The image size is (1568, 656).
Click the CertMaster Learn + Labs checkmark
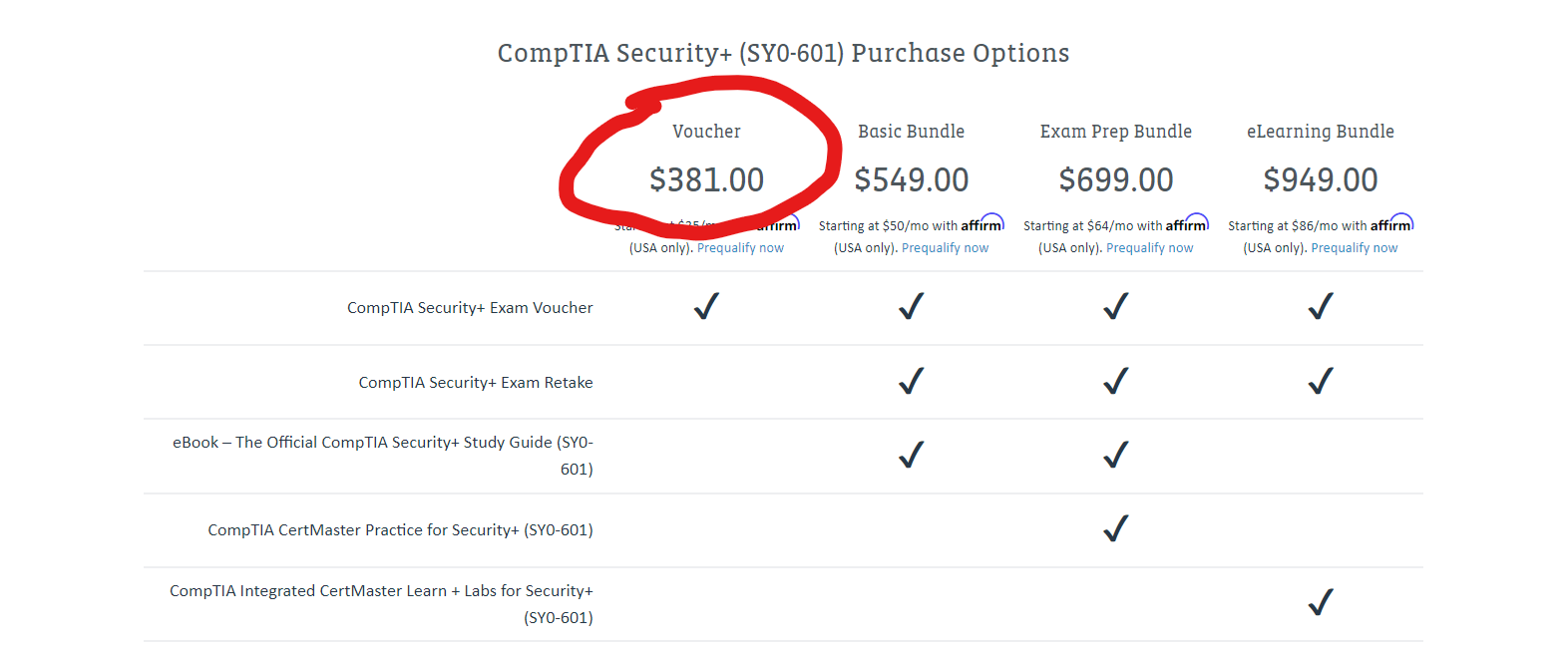point(1321,602)
